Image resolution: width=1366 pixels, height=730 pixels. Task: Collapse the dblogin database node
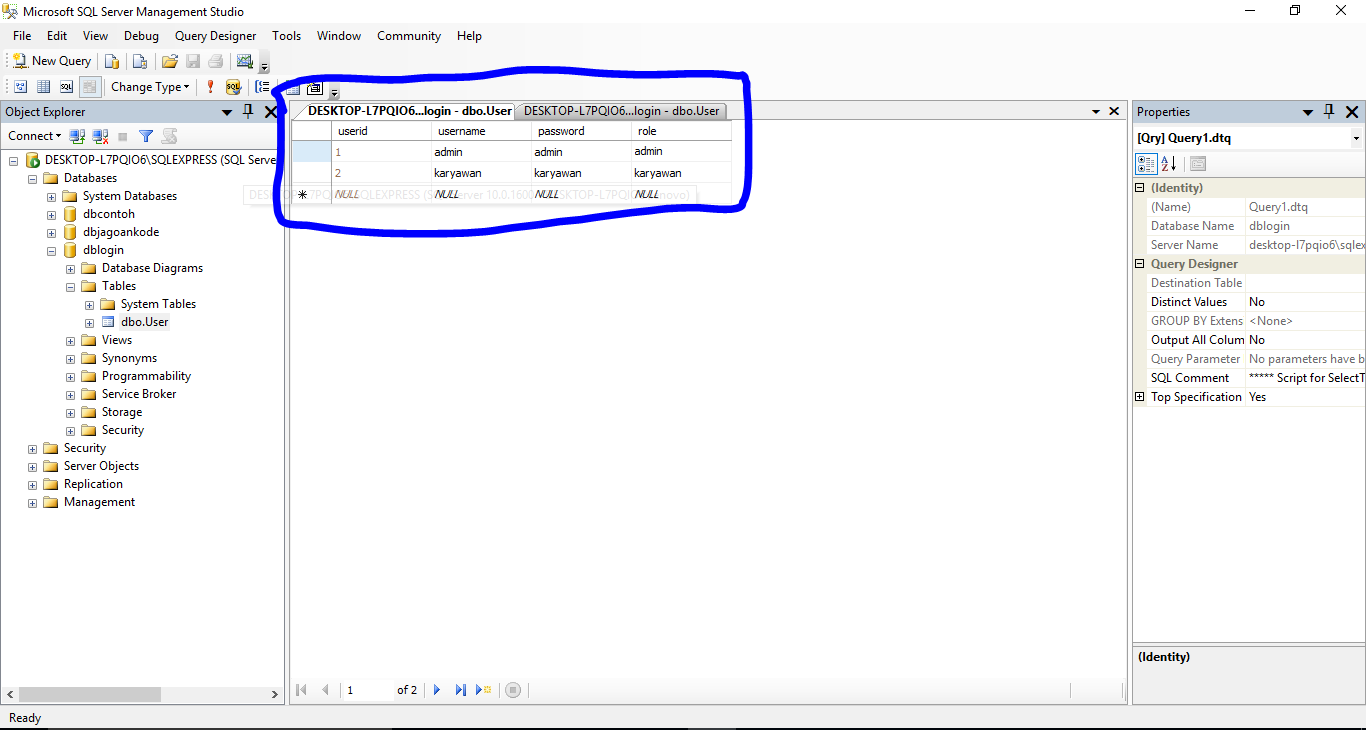click(x=51, y=250)
